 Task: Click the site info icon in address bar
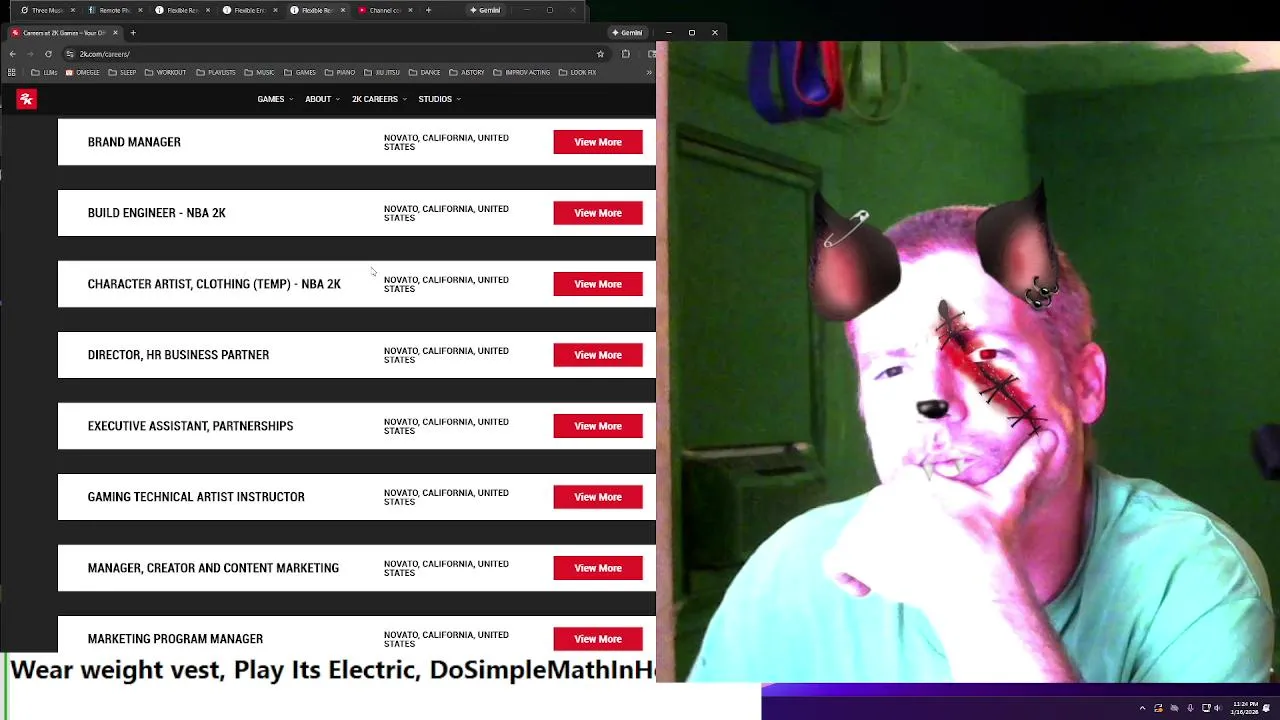pyautogui.click(x=70, y=54)
